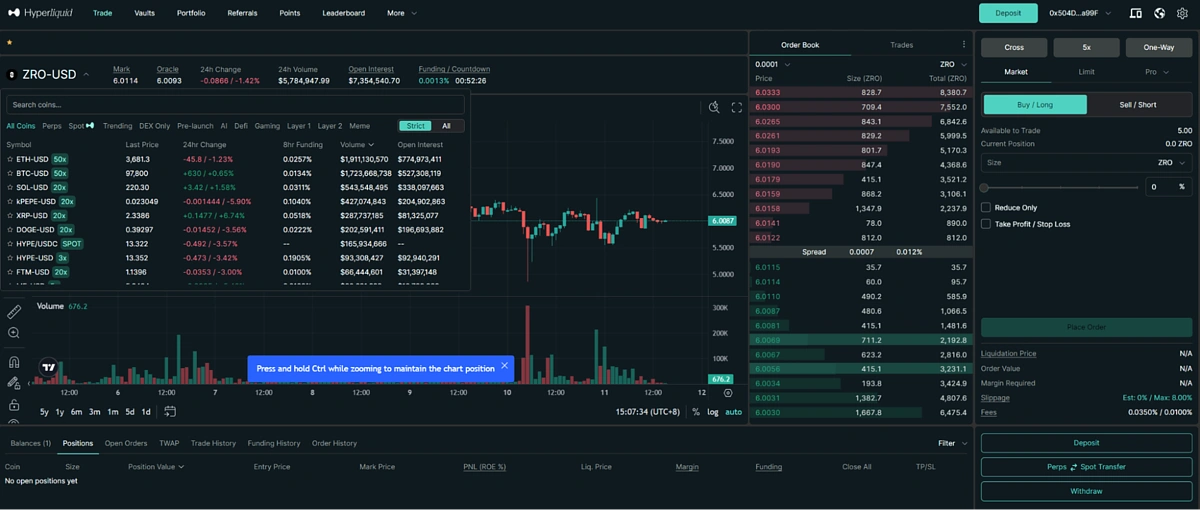
Task: Open the Leaderboard page
Action: coord(343,13)
